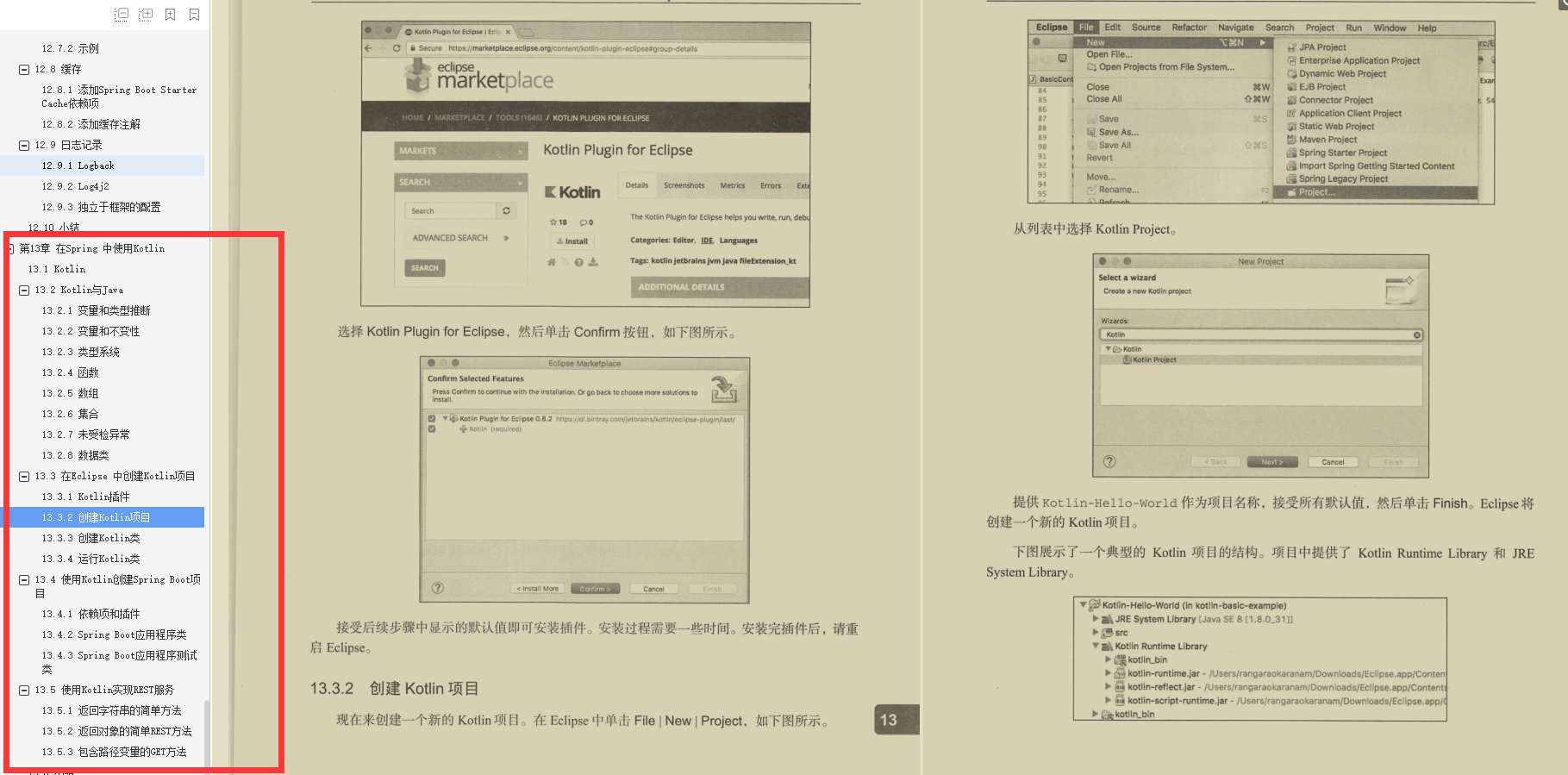Select 13.5.1 返回字符串的简单方法
The height and width of the screenshot is (775, 1568).
click(x=111, y=710)
